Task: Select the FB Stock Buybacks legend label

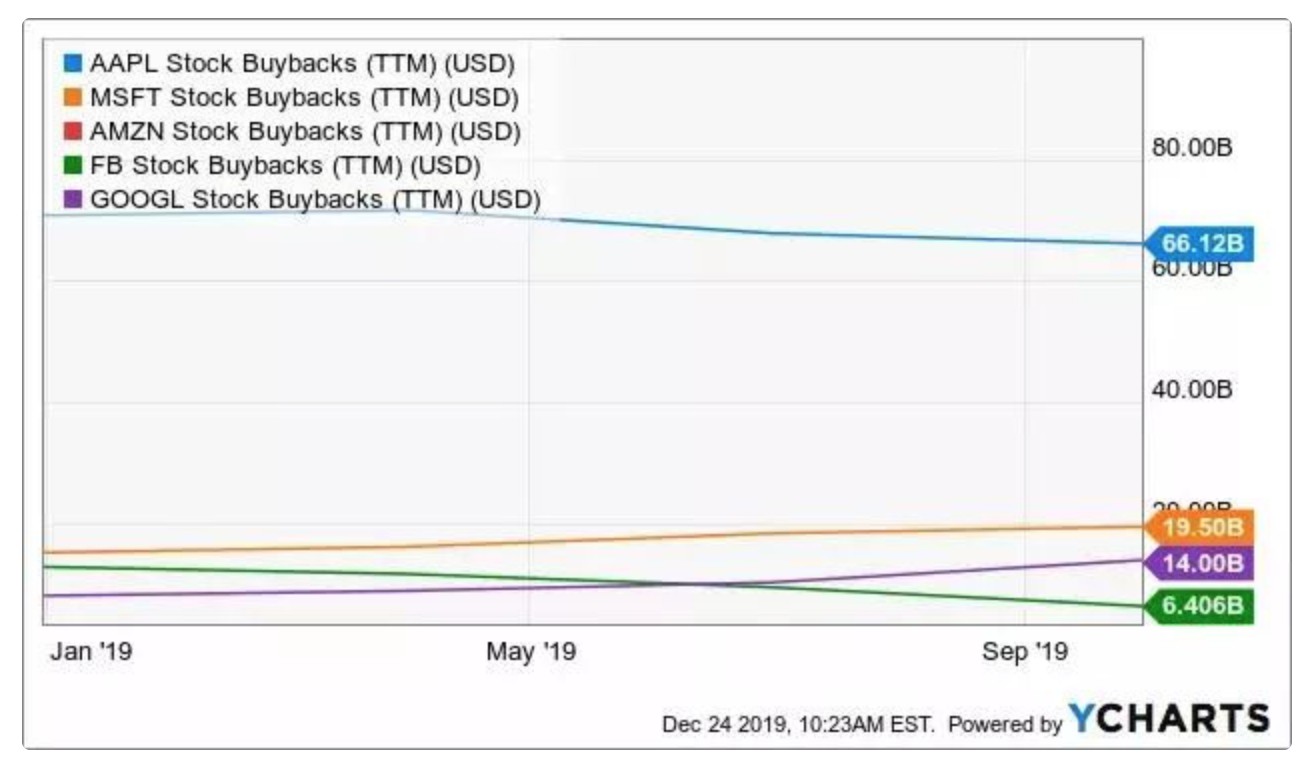Action: click(x=285, y=164)
